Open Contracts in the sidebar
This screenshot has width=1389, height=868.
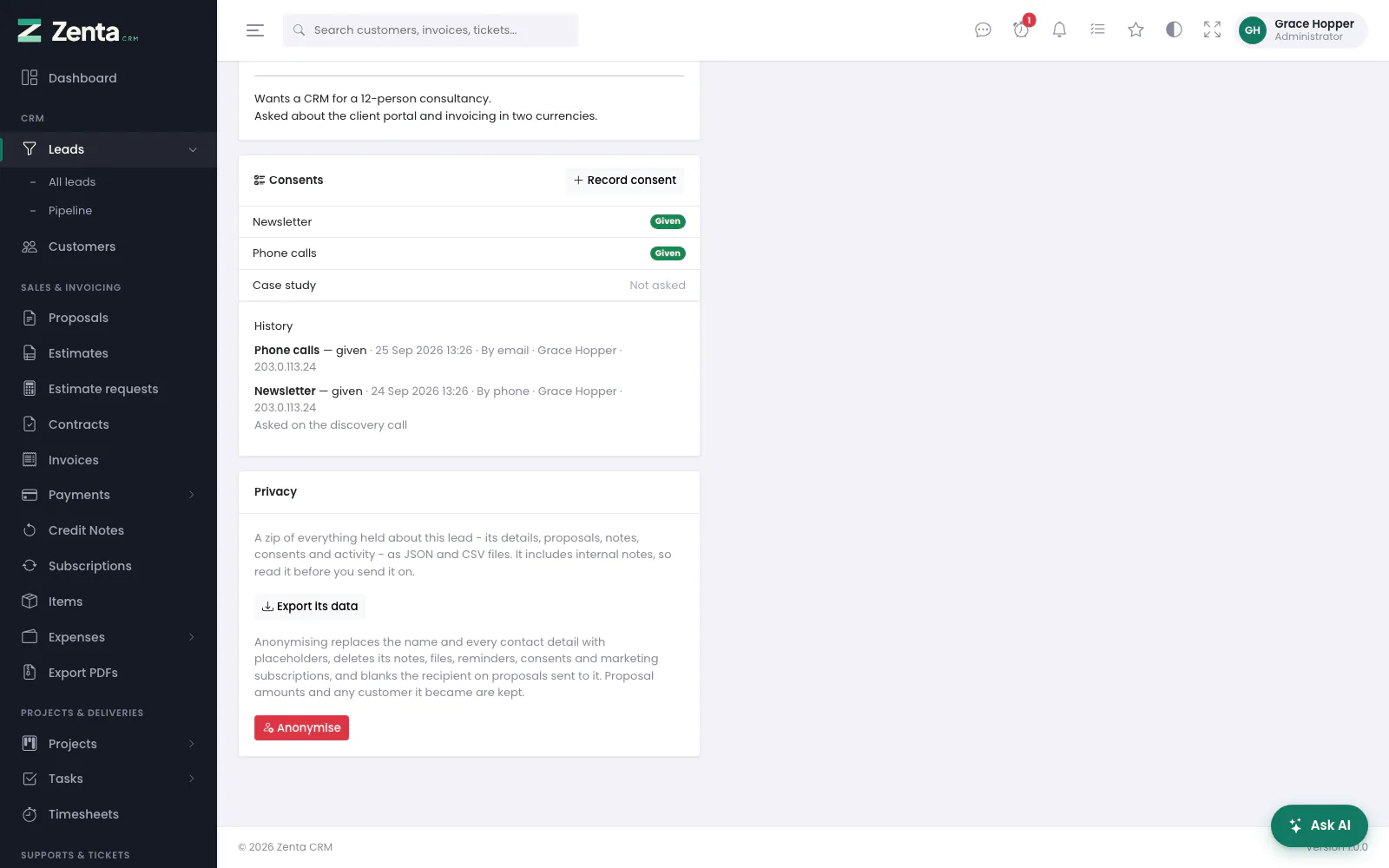point(109,424)
